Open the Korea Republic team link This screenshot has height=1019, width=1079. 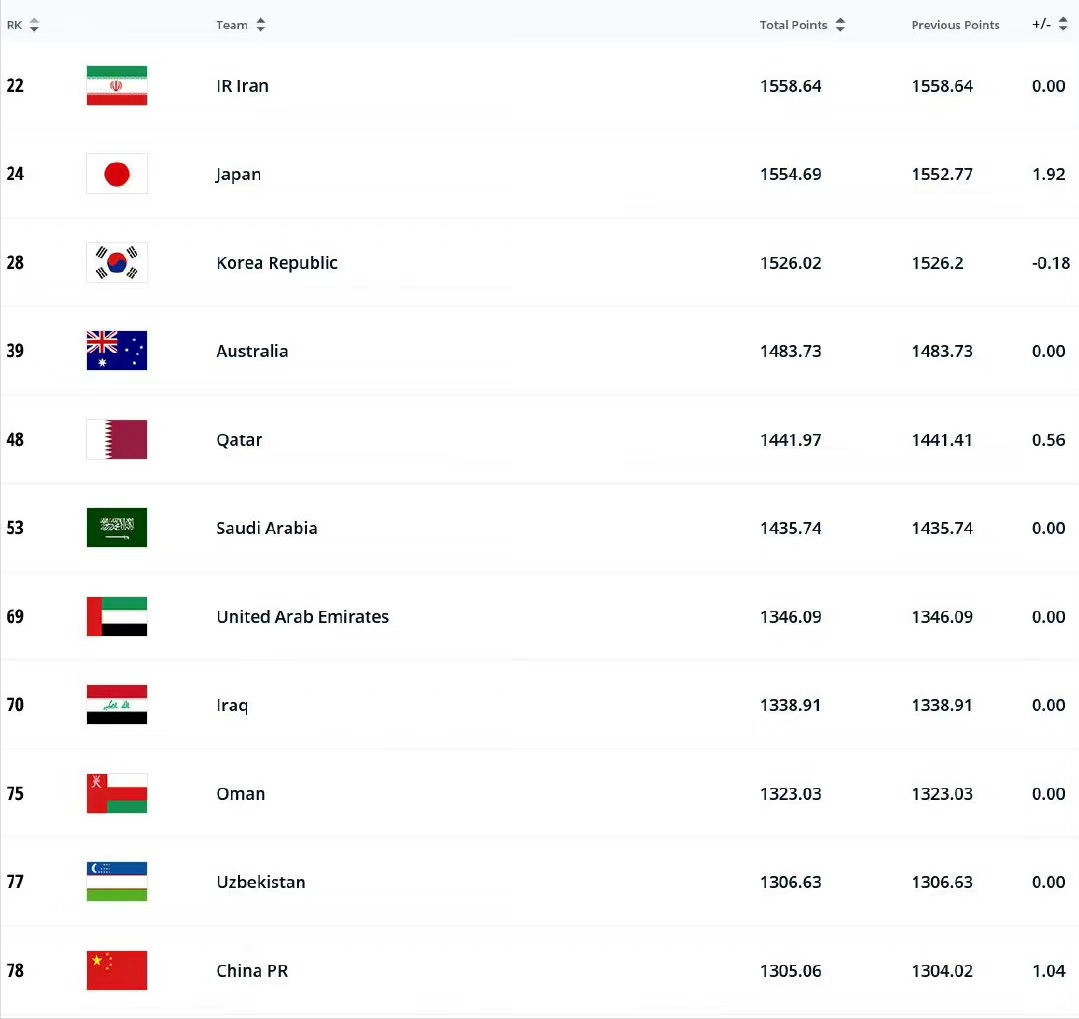pos(277,263)
